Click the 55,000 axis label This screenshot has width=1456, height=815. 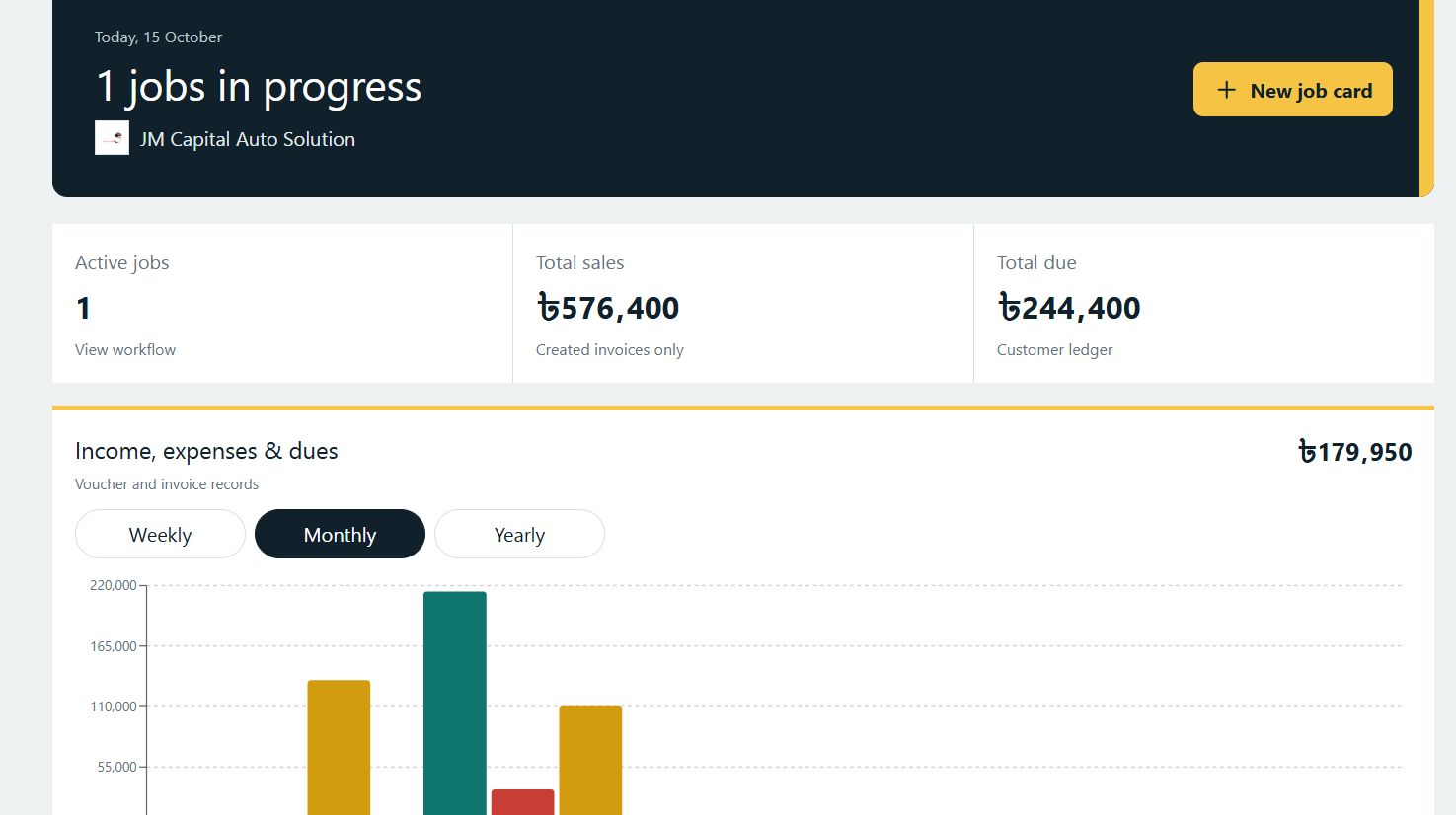pos(117,767)
